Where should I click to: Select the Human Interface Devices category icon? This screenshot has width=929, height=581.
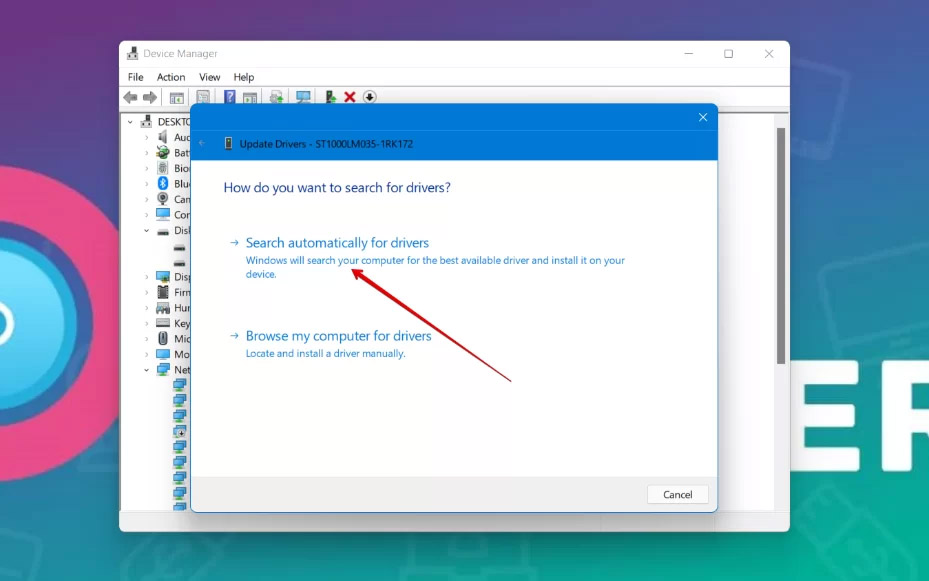coord(163,307)
